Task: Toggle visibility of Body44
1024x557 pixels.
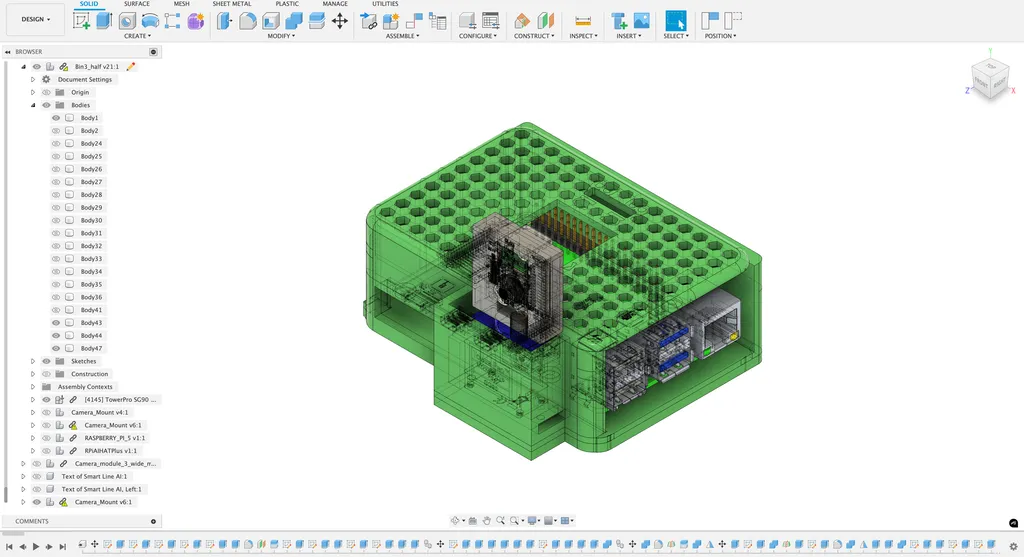Action: click(56, 335)
